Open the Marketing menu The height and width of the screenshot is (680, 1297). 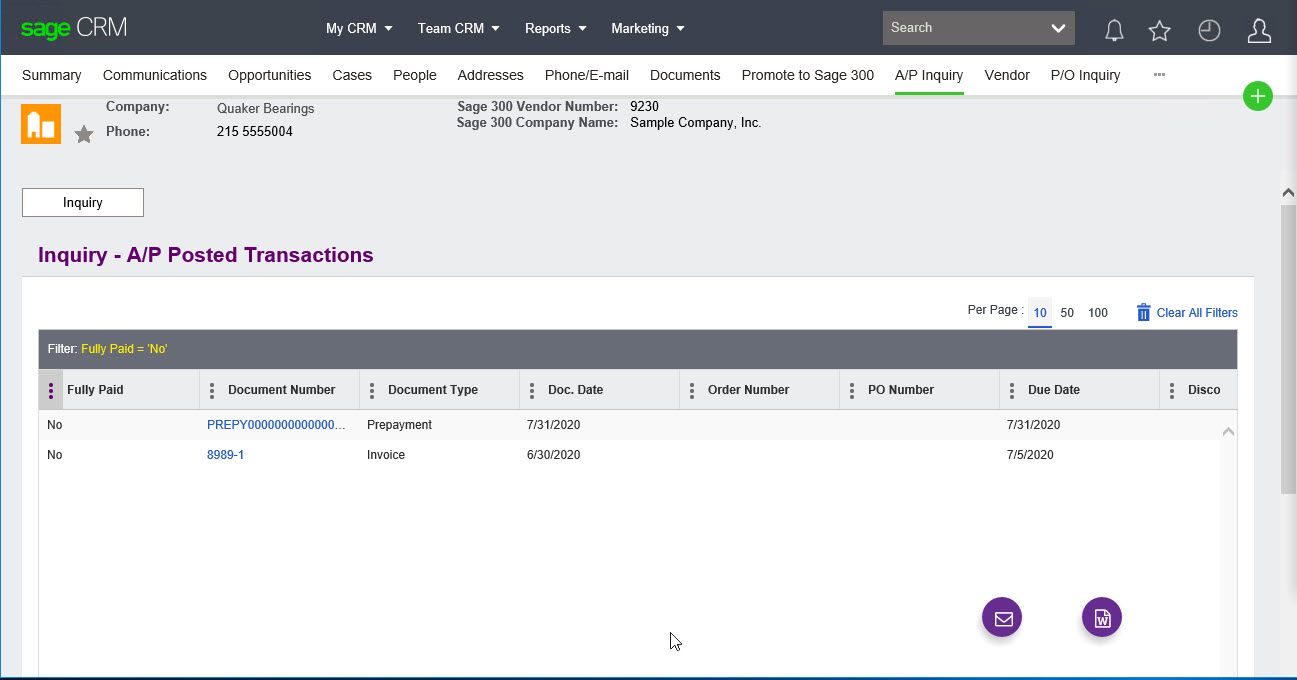(640, 28)
